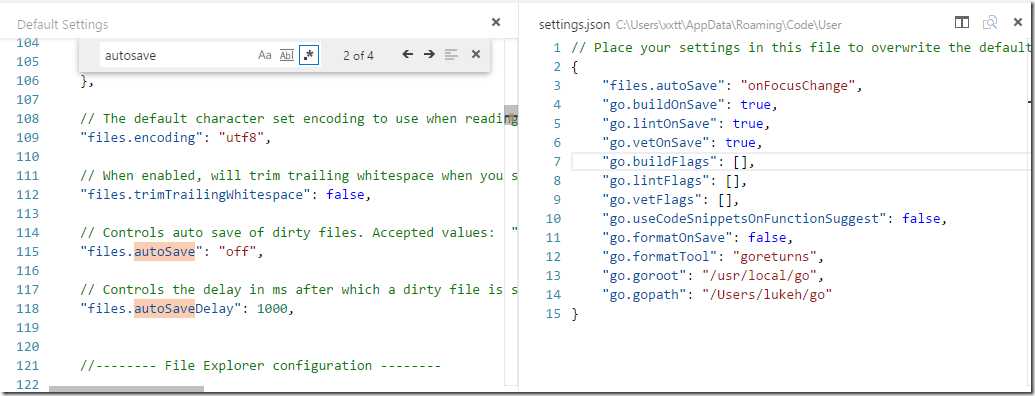1035x396 pixels.
Task: Toggle Match Whole Word in find widget
Action: click(286, 55)
